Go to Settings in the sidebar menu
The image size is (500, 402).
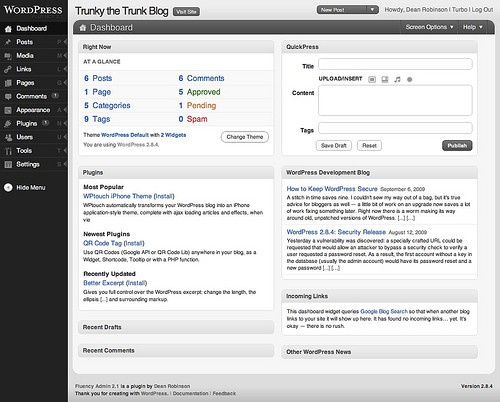click(28, 164)
